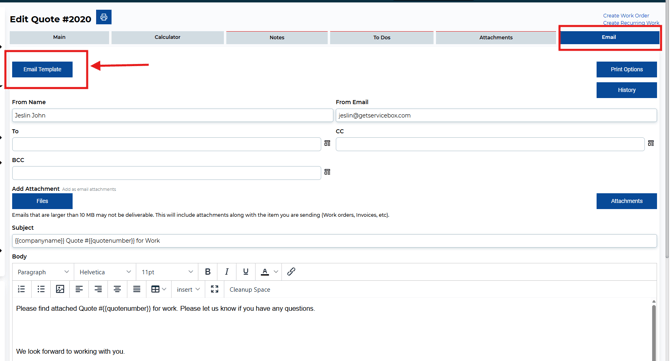Select the Email tab
Viewport: 670px width, 361px height.
coord(609,37)
